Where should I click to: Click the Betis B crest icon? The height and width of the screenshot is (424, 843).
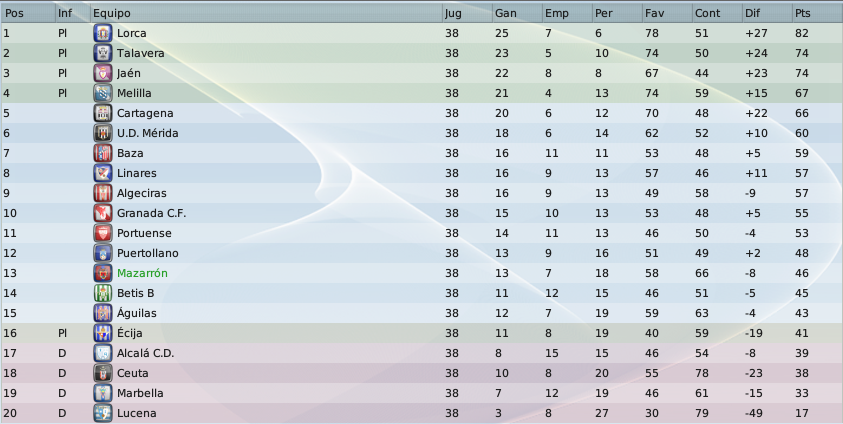tap(103, 293)
